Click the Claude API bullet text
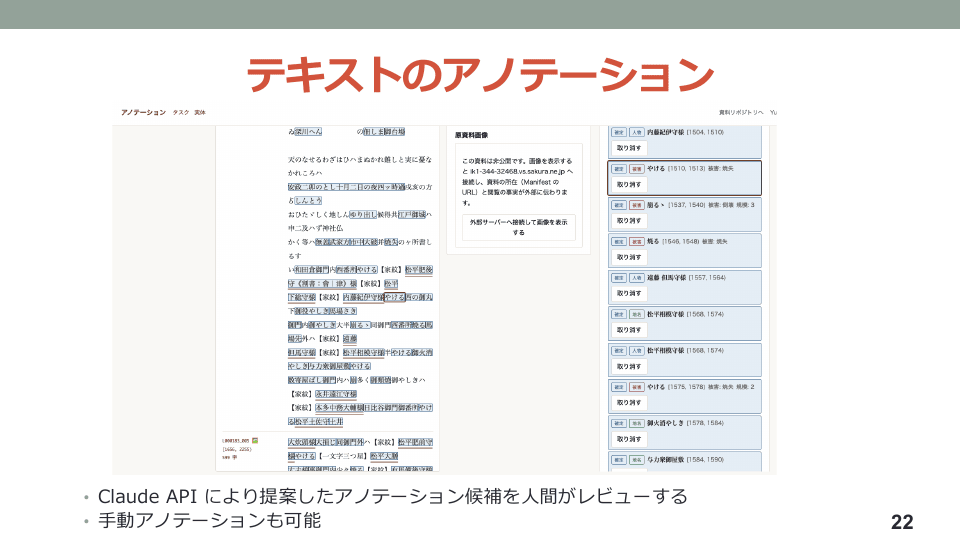 tap(392, 496)
